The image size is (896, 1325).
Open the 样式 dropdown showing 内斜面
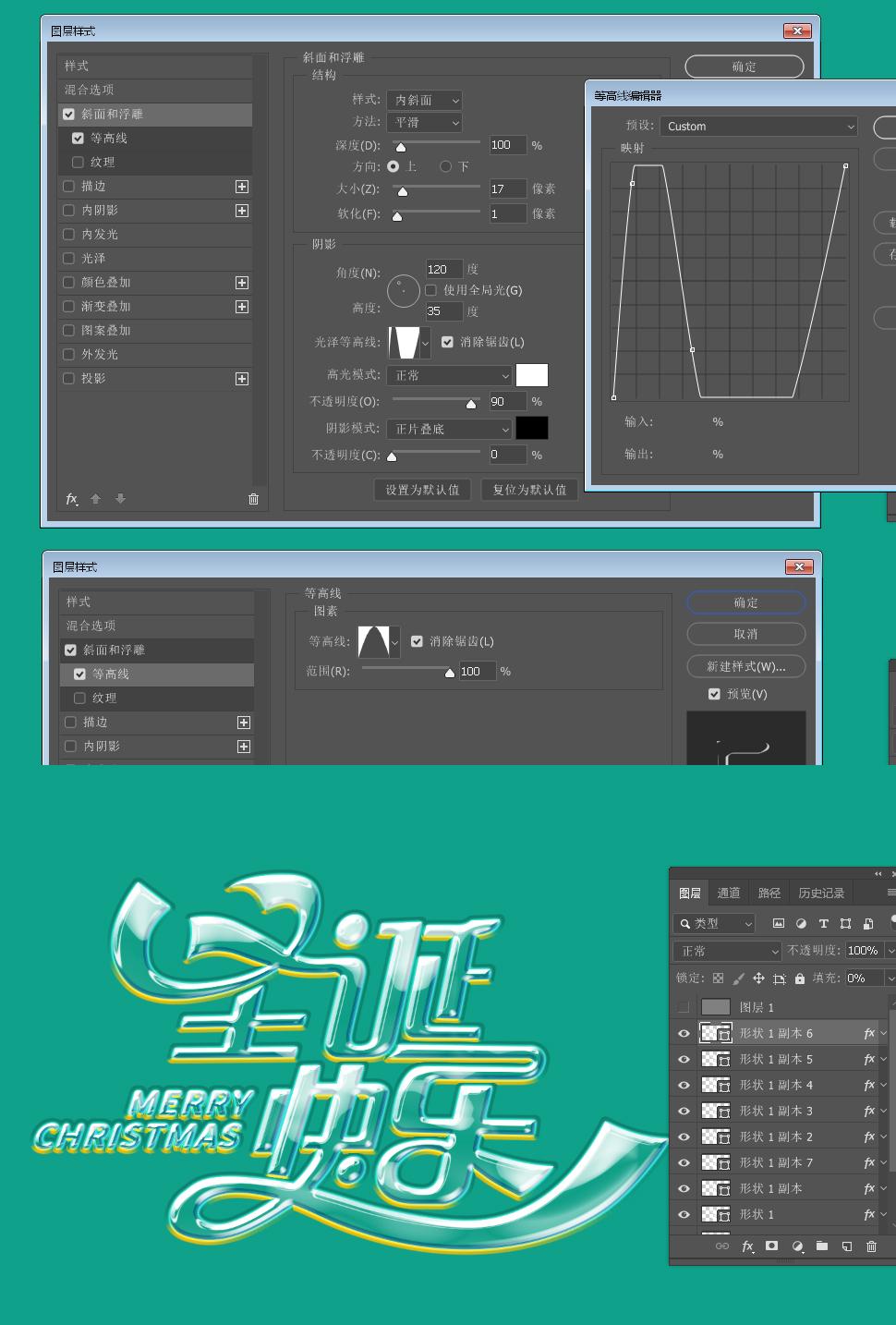click(424, 100)
